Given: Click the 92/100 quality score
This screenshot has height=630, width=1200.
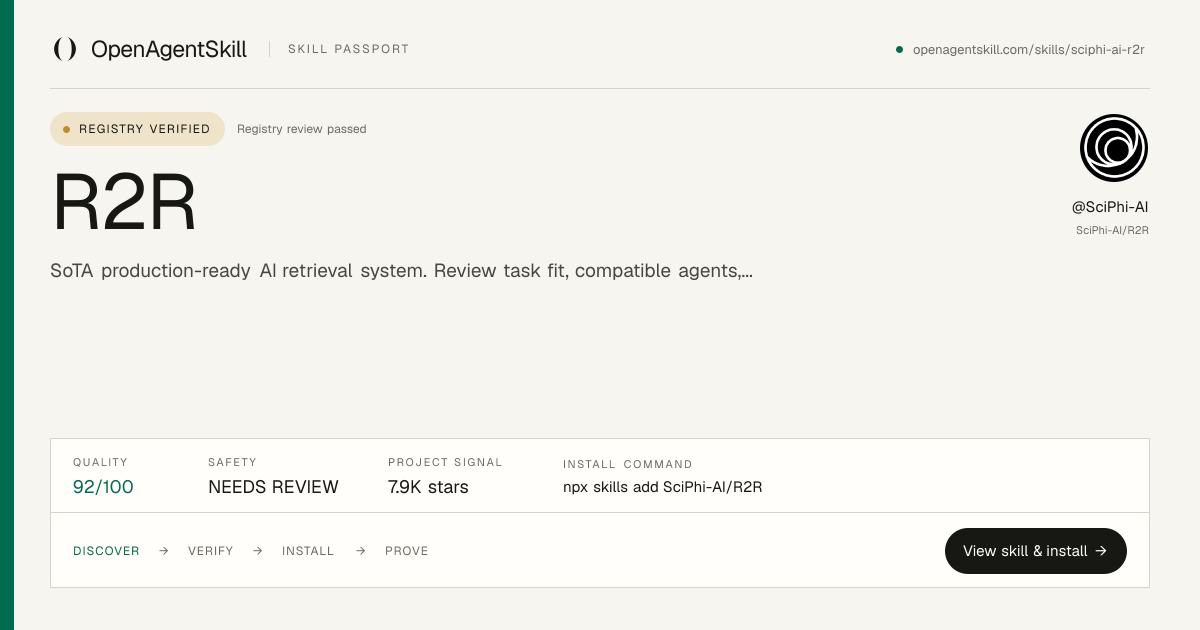Looking at the screenshot, I should (x=103, y=487).
